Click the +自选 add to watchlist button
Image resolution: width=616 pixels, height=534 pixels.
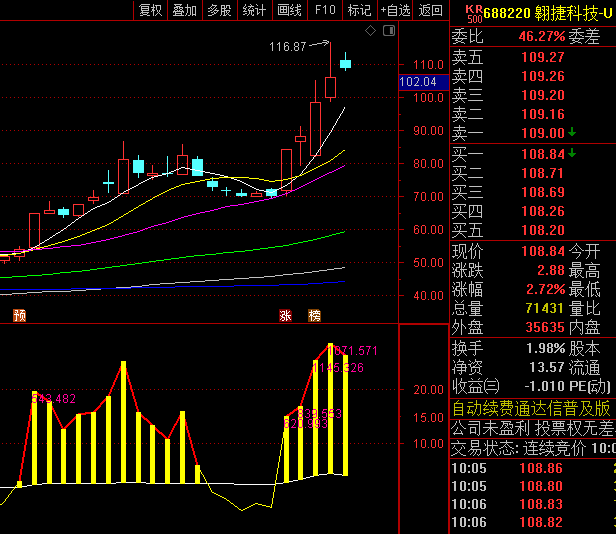pyautogui.click(x=395, y=10)
